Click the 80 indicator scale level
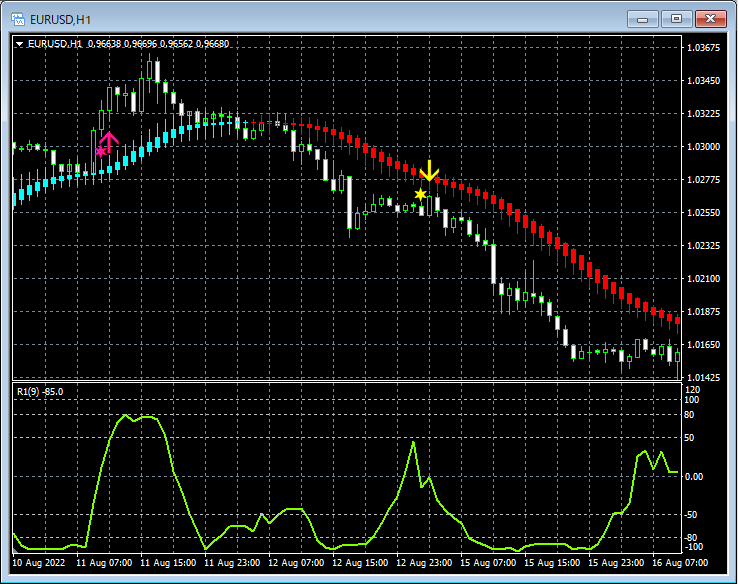This screenshot has height=584, width=739. pyautogui.click(x=689, y=415)
